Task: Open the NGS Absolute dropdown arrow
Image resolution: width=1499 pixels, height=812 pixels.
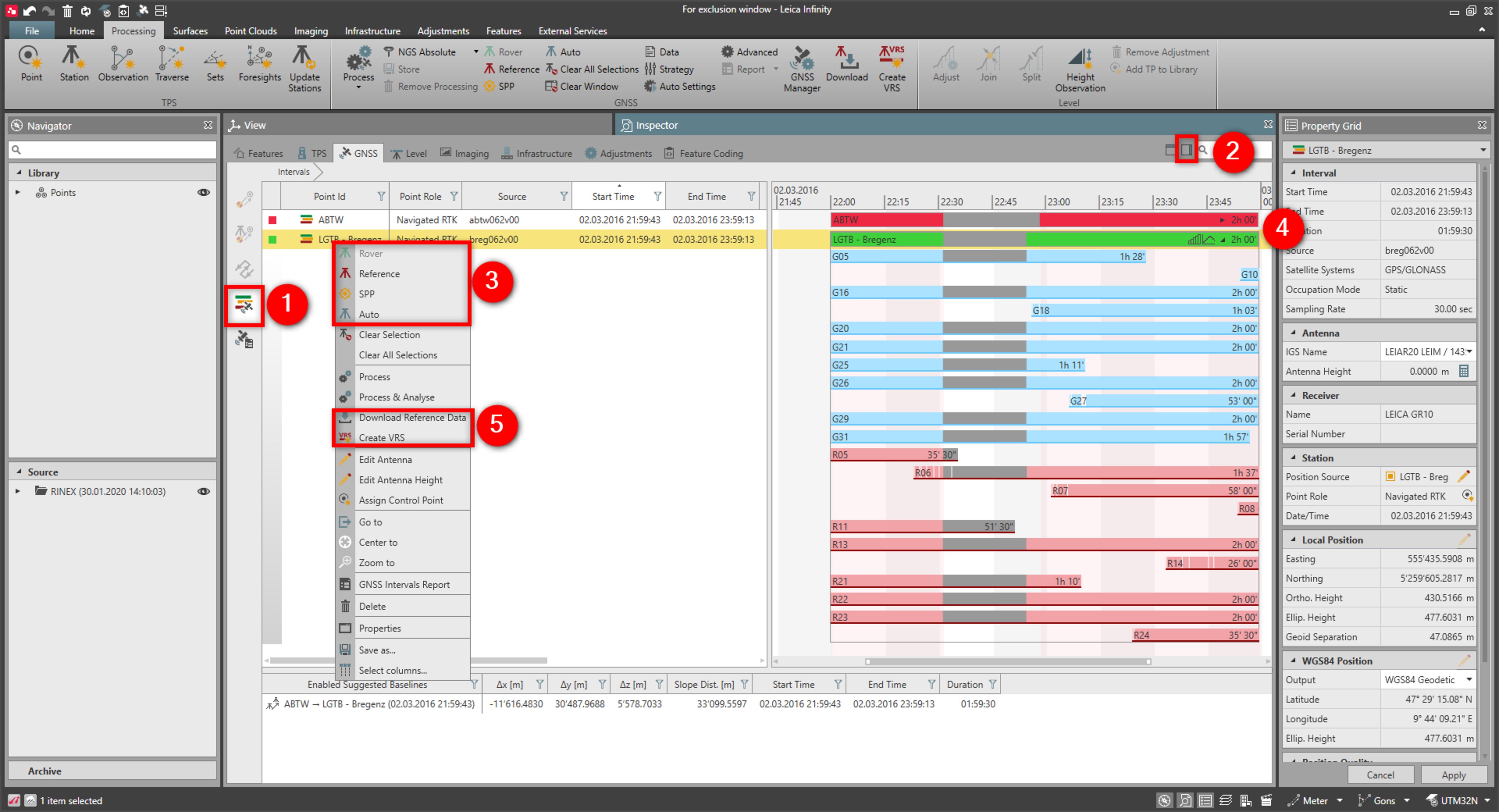Action: [x=475, y=52]
